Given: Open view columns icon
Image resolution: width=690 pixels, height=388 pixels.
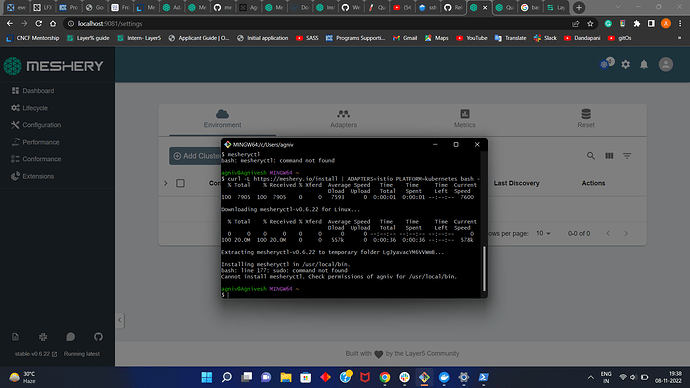Looking at the screenshot, I should (609, 156).
